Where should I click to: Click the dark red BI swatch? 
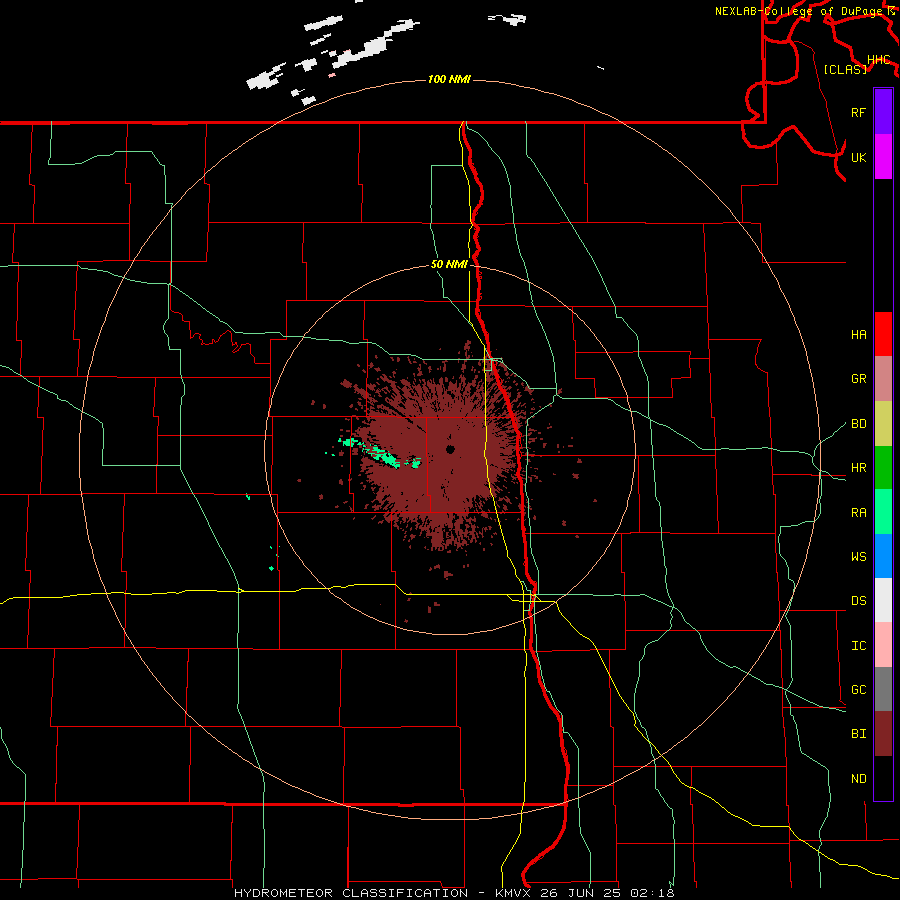point(883,734)
